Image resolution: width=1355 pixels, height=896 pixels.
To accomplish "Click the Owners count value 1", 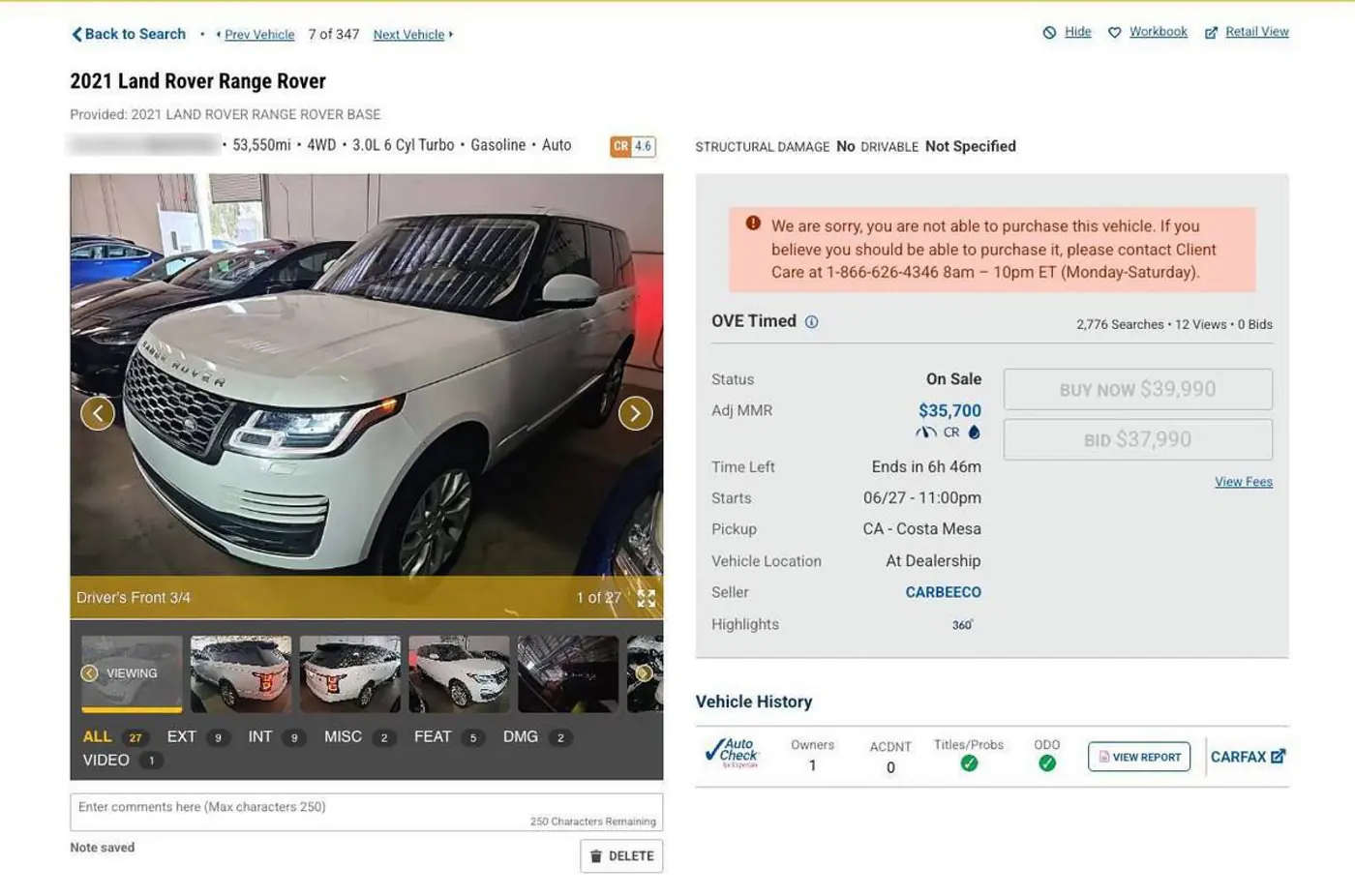I will [812, 765].
